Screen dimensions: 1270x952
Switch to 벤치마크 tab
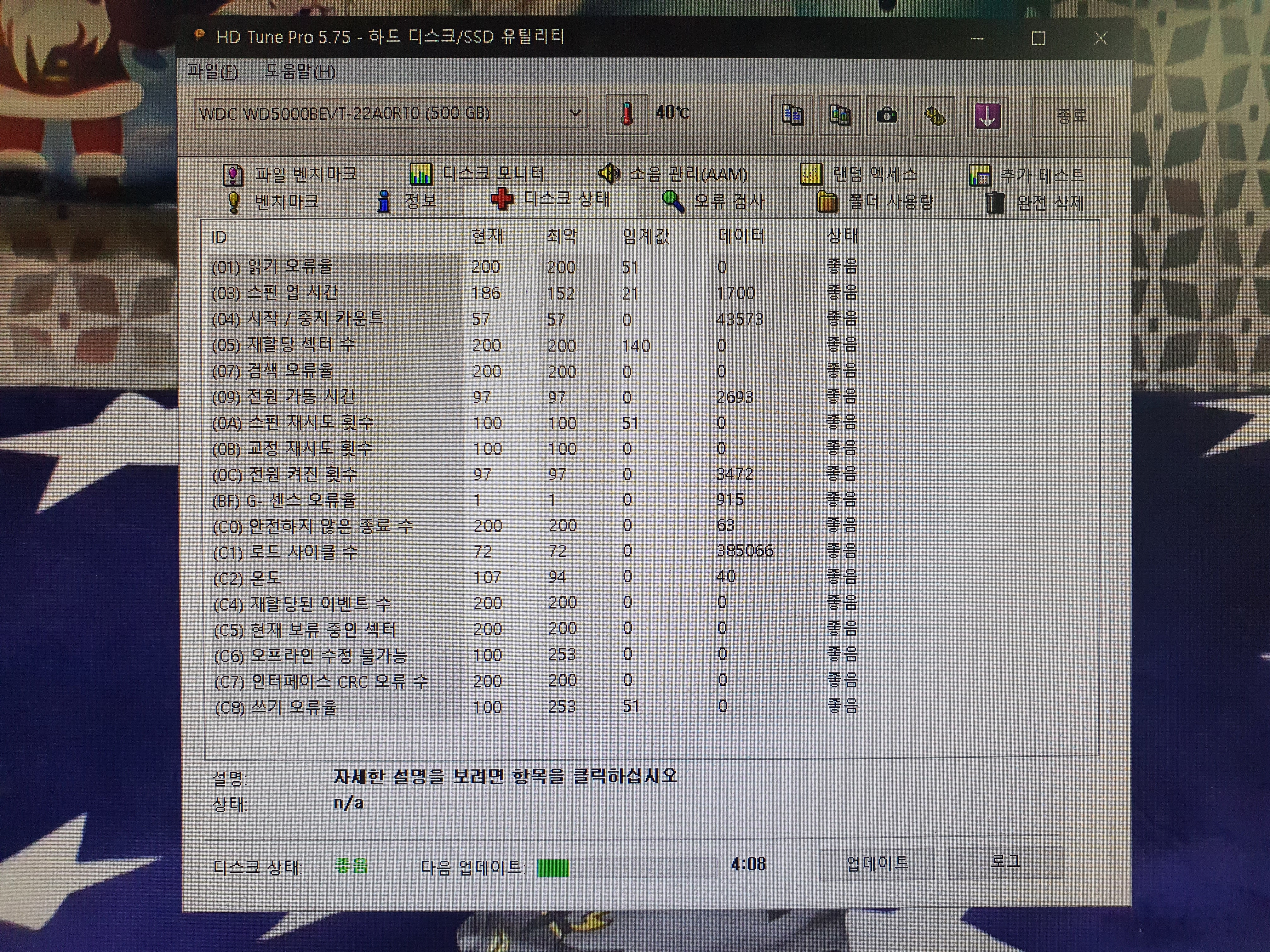coord(273,201)
